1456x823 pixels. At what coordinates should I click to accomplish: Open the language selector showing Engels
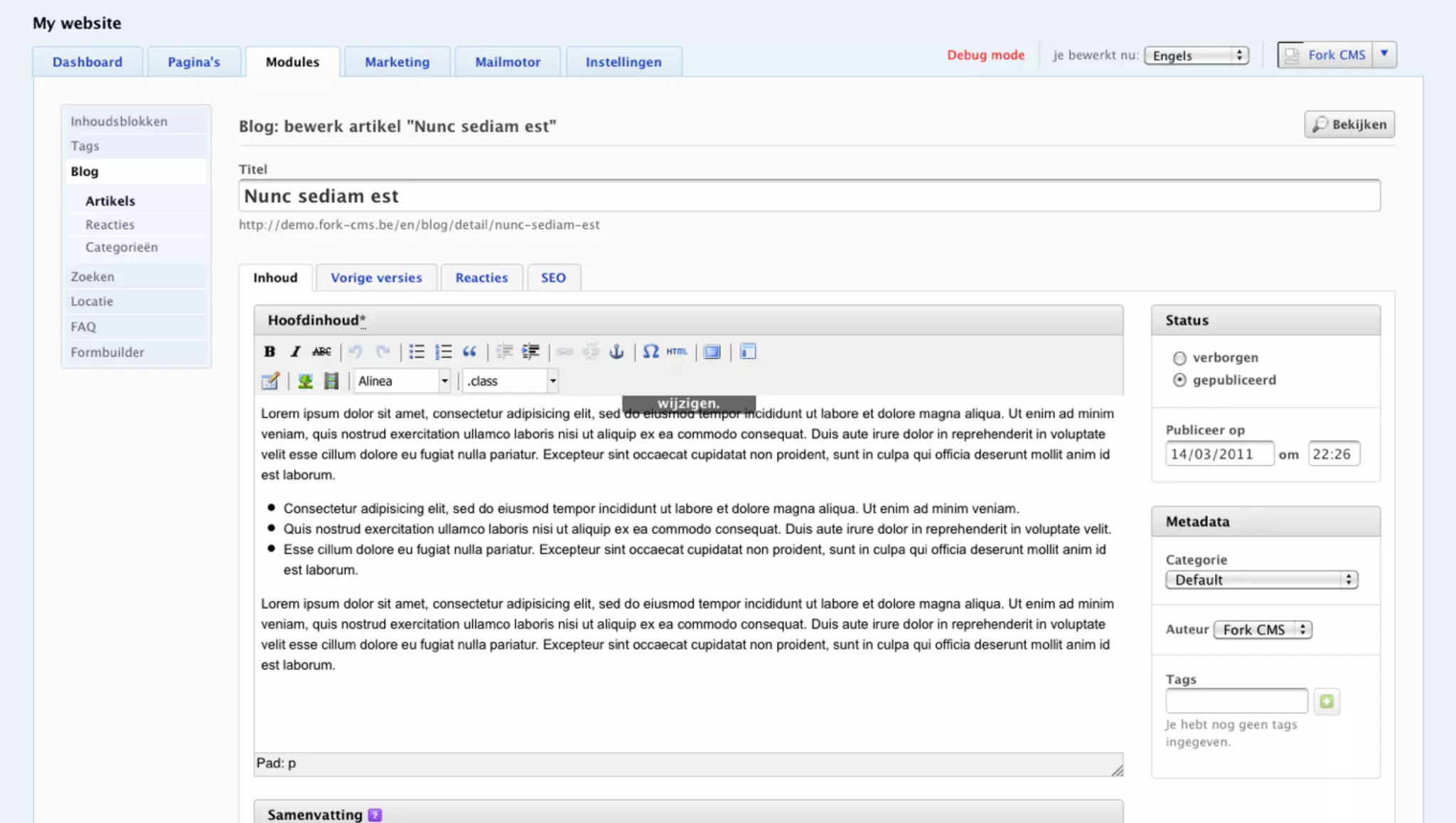1197,55
